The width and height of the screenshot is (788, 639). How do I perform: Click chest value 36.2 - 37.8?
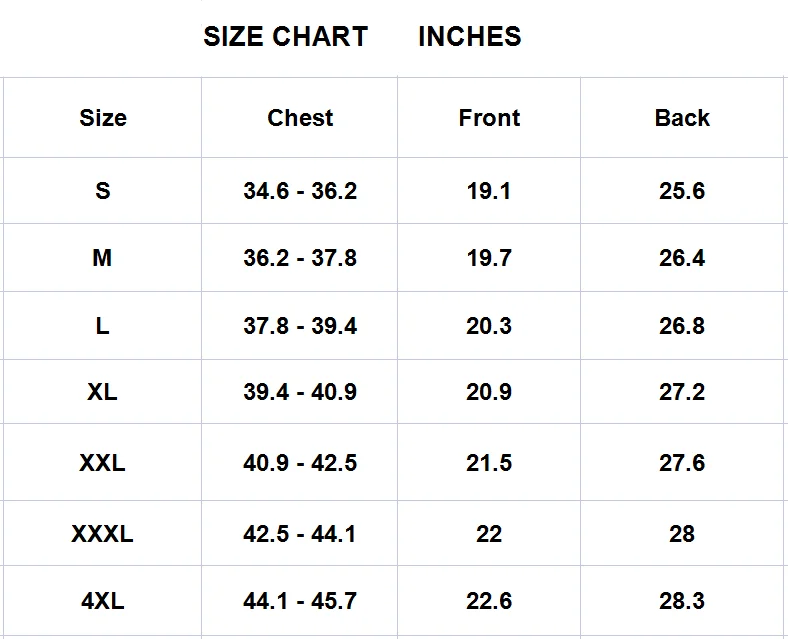tap(300, 258)
